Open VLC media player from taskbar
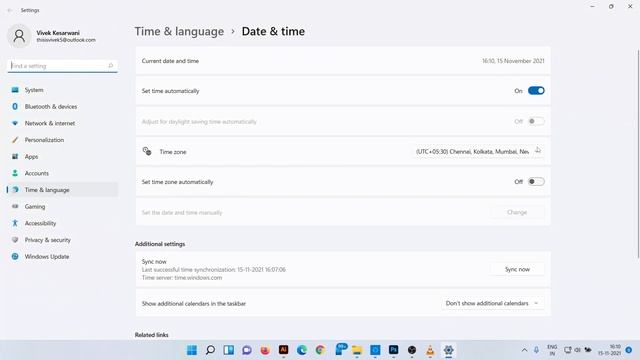The width and height of the screenshot is (640, 360). click(x=430, y=350)
